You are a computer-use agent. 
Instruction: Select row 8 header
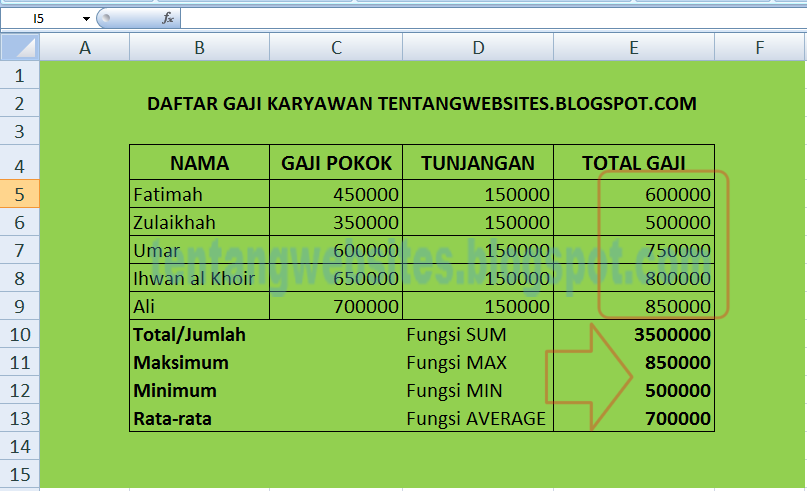(20, 278)
